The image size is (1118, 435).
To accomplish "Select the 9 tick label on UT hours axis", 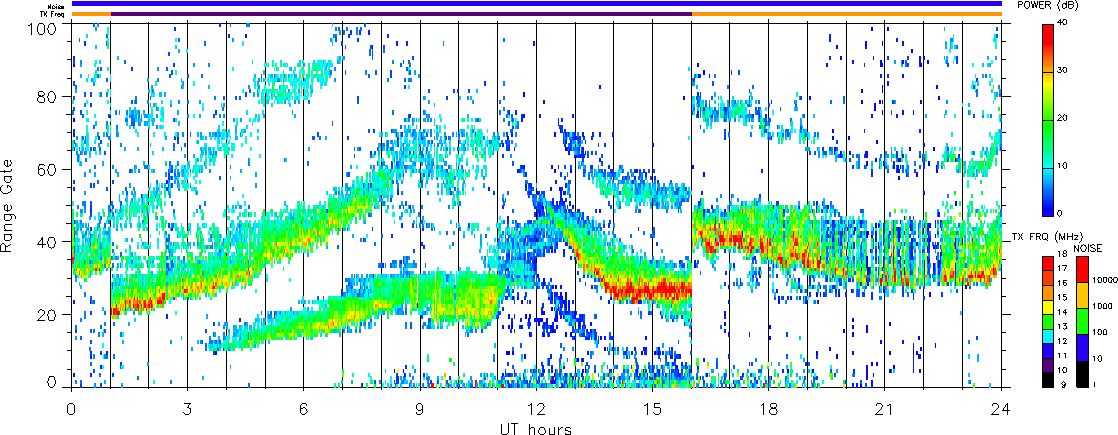I will pyautogui.click(x=420, y=409).
